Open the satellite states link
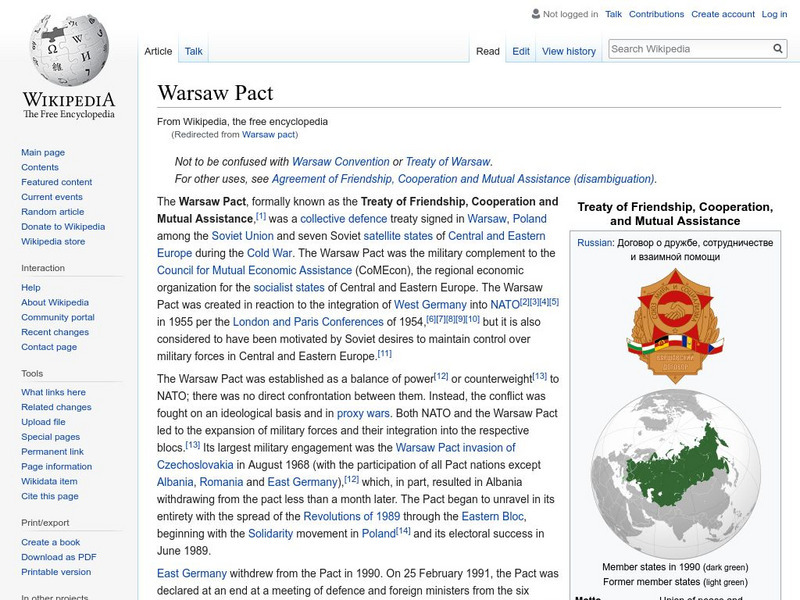The width and height of the screenshot is (800, 600). click(398, 236)
